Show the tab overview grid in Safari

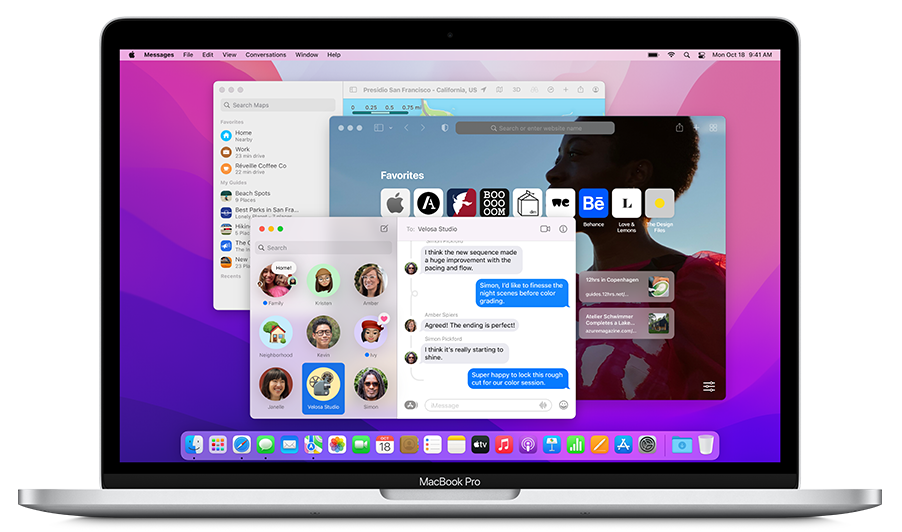[713, 128]
